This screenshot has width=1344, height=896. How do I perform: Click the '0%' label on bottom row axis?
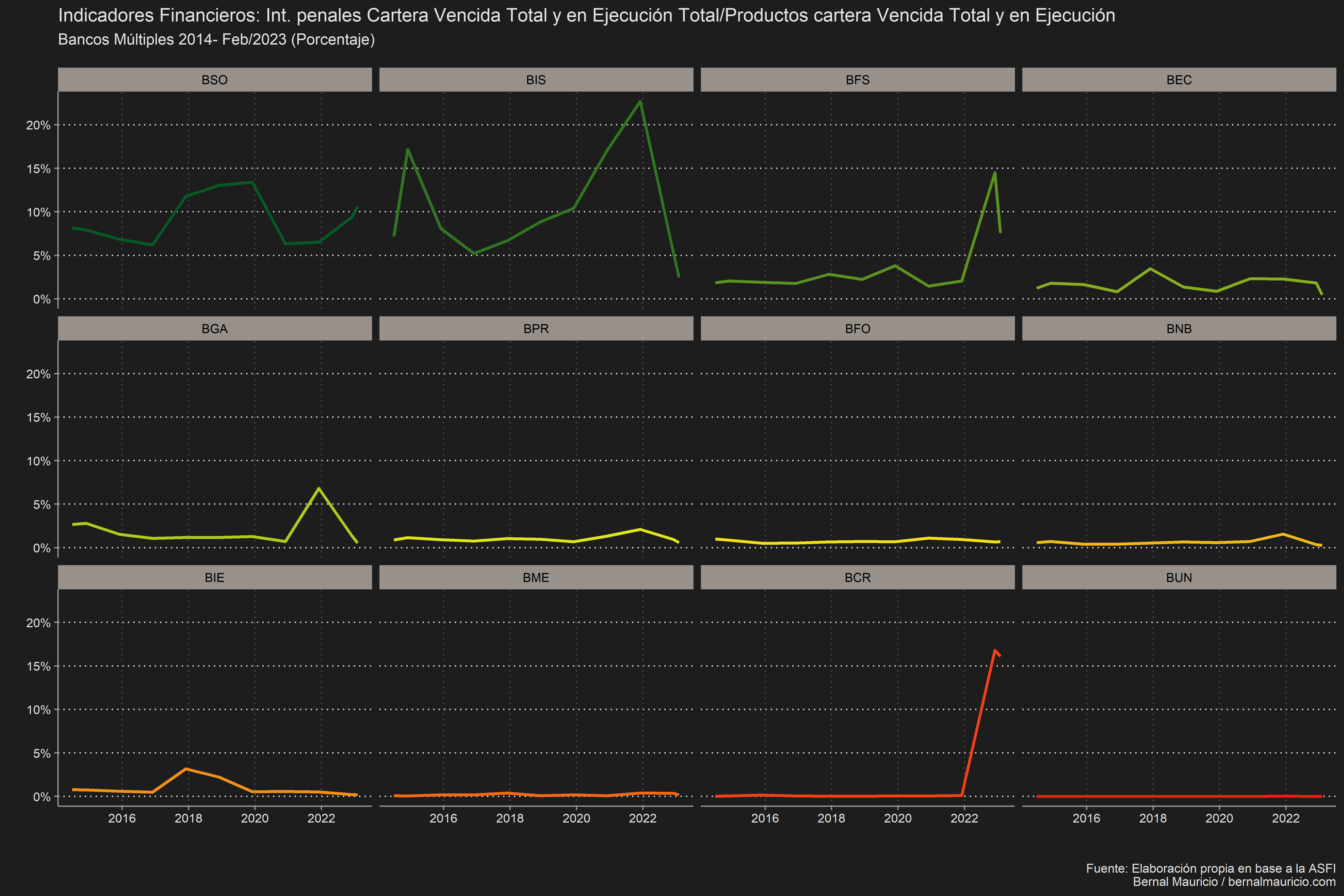point(42,797)
